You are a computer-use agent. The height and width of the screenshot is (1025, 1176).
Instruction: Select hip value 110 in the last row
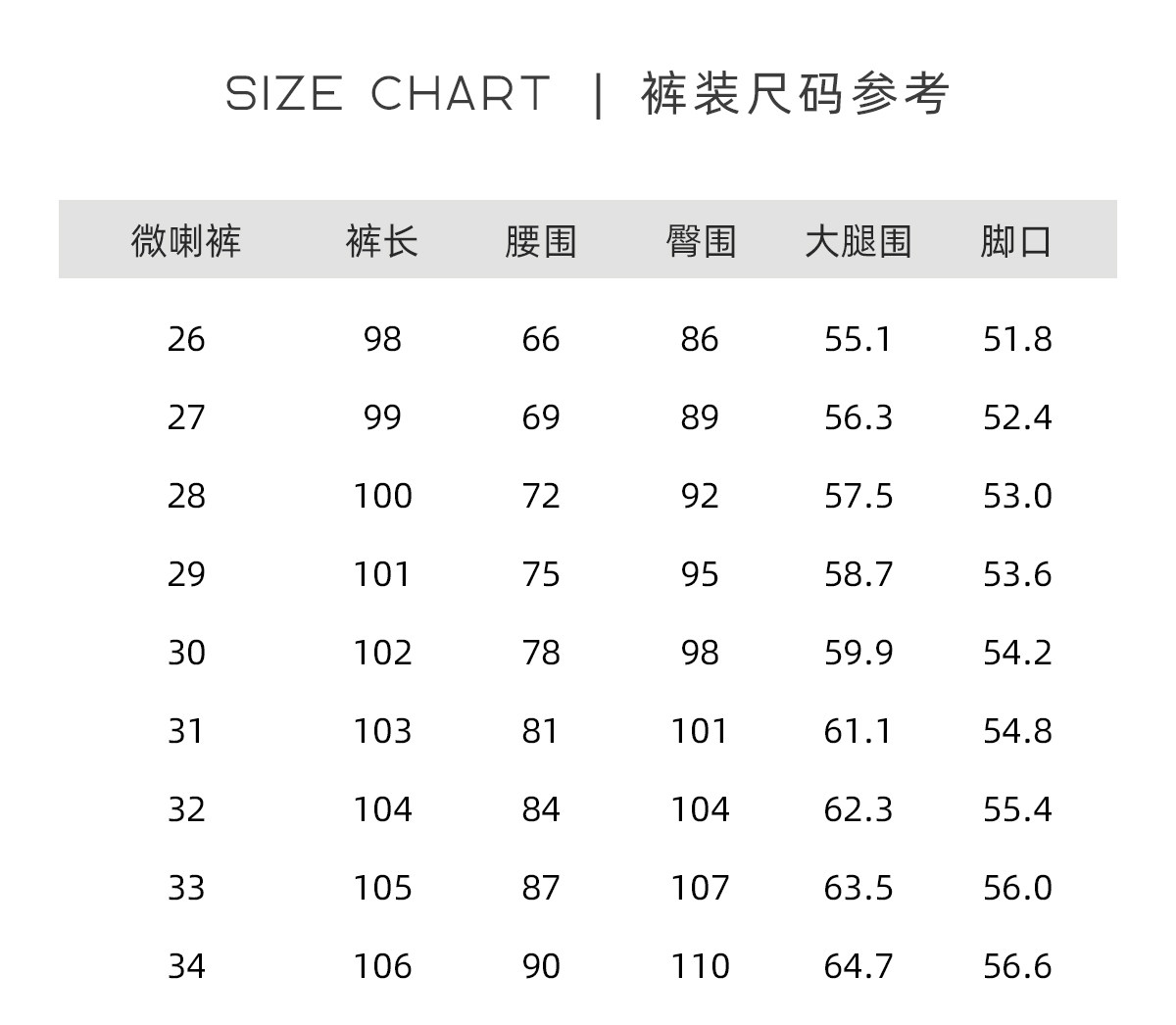(x=700, y=966)
